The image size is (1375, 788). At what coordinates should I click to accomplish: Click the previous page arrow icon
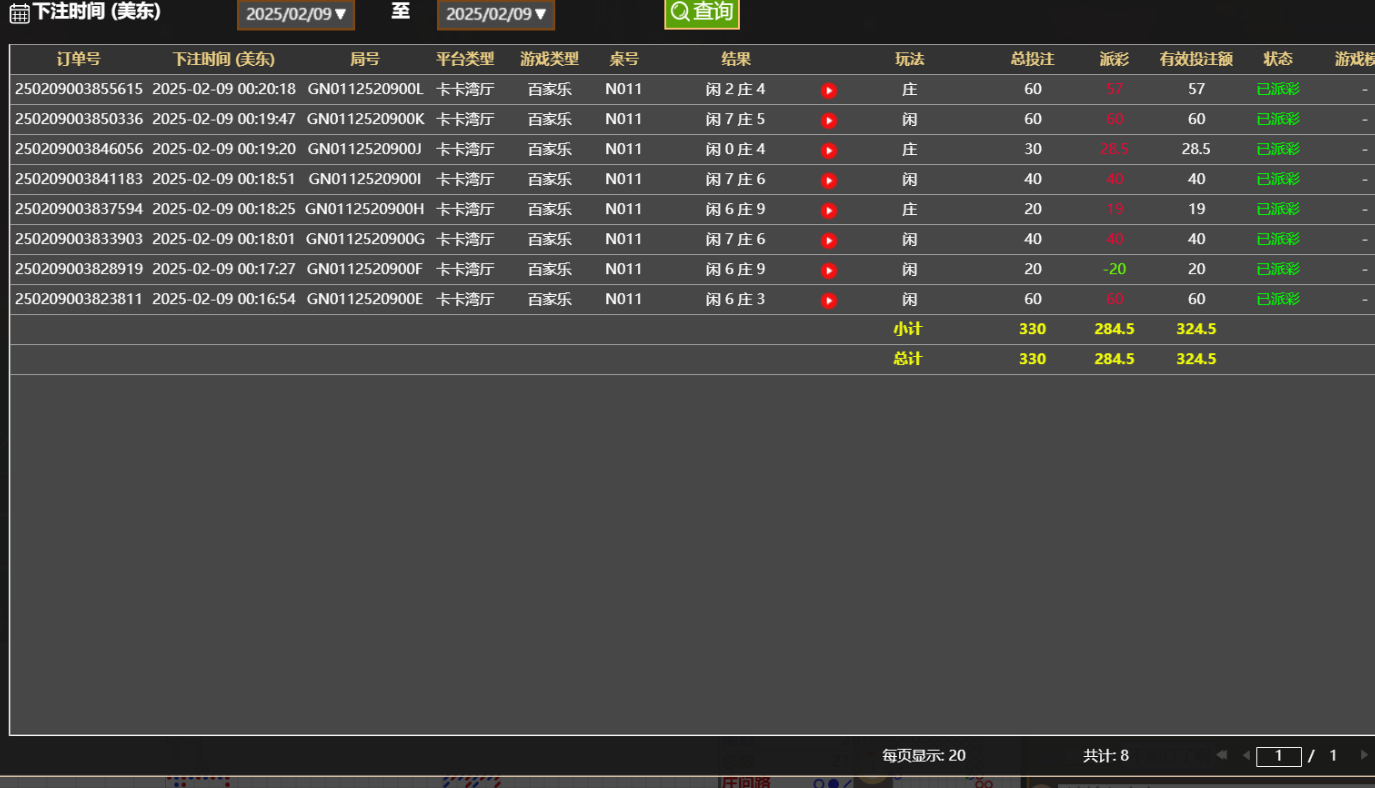pyautogui.click(x=1246, y=756)
